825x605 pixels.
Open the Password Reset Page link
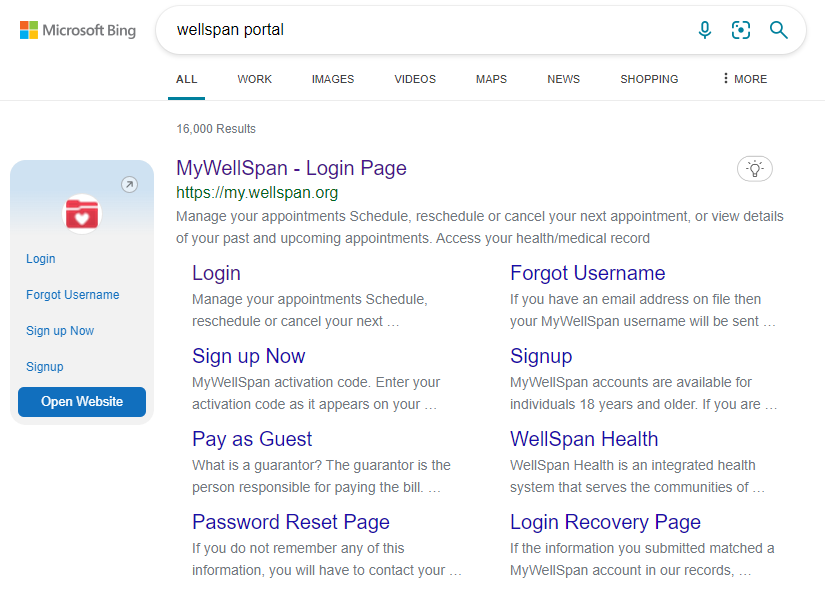pos(290,522)
